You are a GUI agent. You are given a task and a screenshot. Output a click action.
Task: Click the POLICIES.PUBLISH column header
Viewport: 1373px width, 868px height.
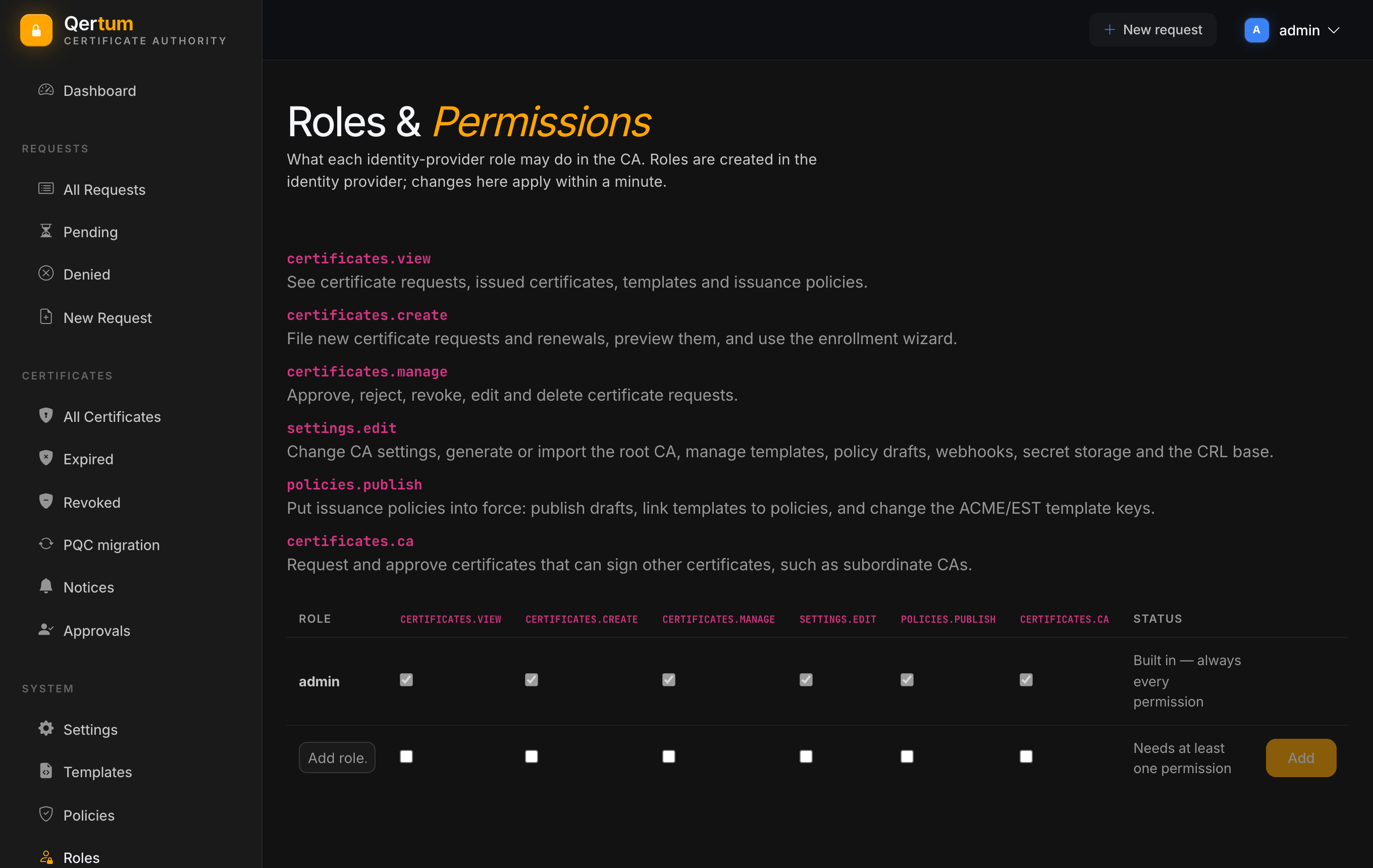click(x=947, y=619)
